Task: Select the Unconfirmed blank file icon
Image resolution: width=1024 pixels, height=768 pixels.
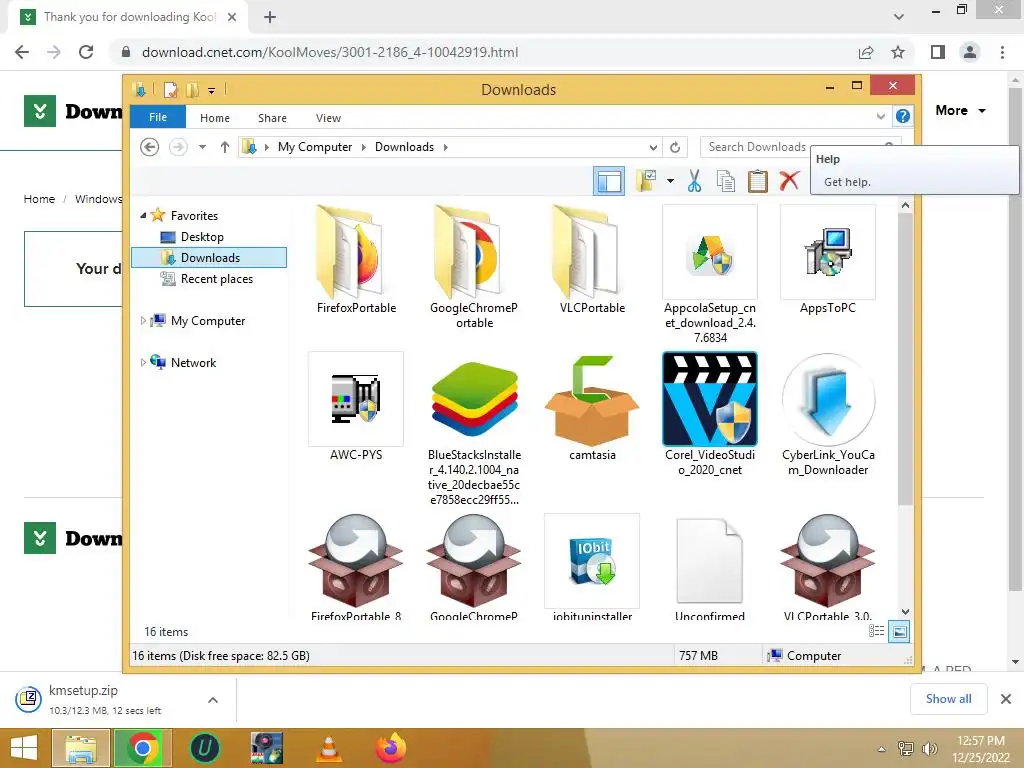Action: (710, 561)
